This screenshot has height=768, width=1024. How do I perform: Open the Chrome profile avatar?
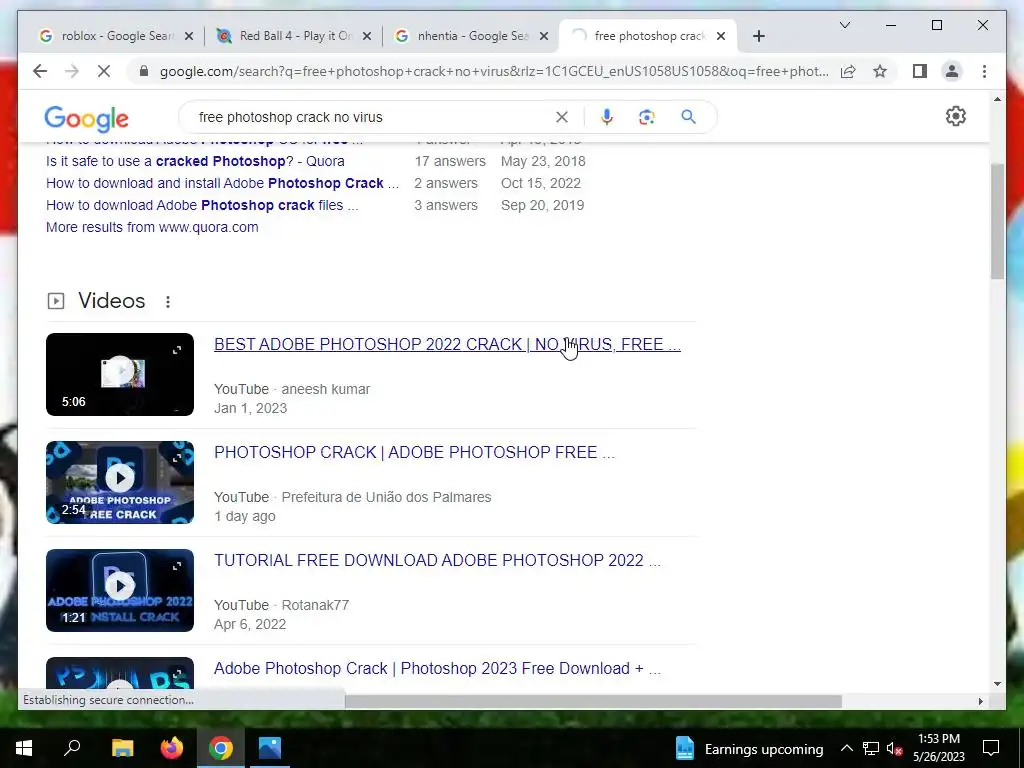952,71
